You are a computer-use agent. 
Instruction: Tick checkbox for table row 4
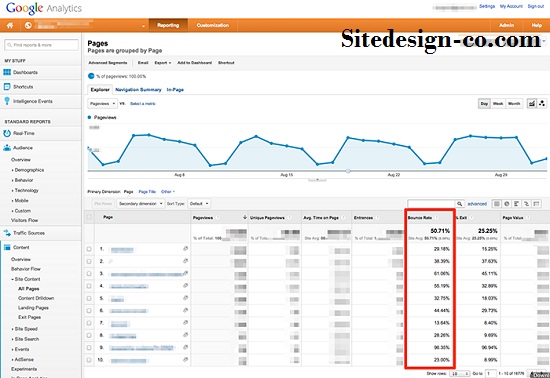[89, 286]
